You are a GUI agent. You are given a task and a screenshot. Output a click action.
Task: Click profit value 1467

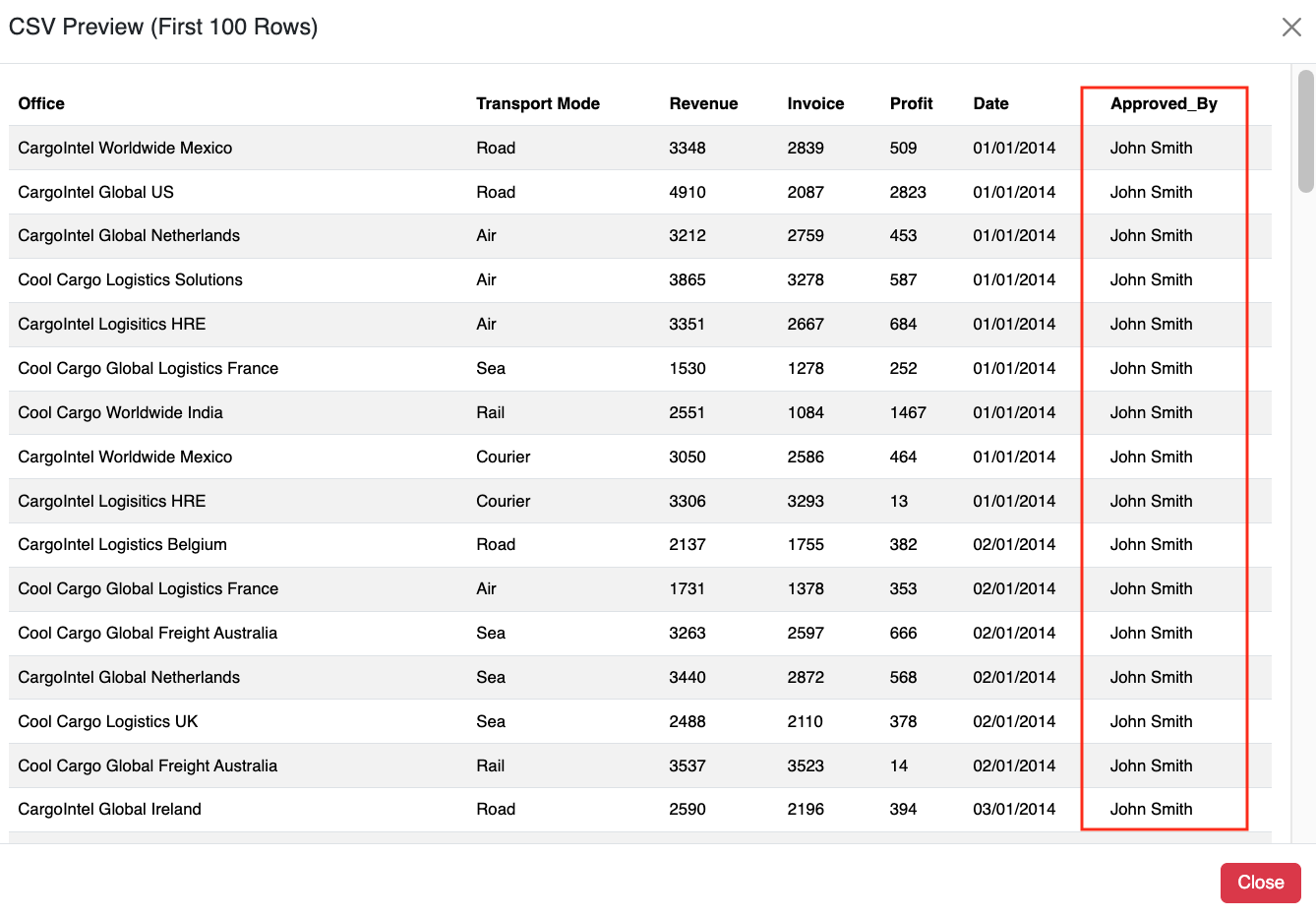pyautogui.click(x=908, y=412)
